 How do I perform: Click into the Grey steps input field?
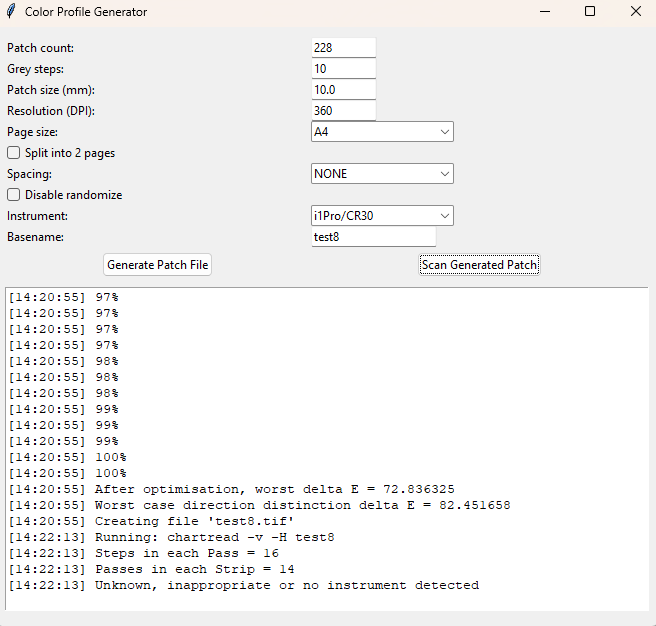click(x=343, y=69)
